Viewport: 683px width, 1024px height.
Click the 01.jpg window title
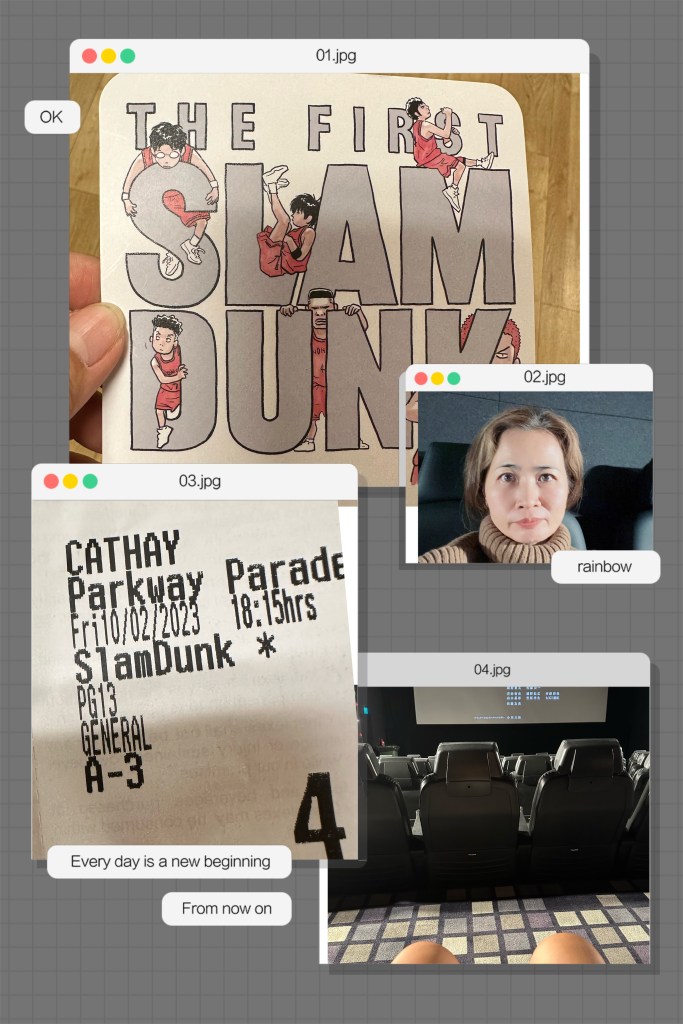point(335,56)
